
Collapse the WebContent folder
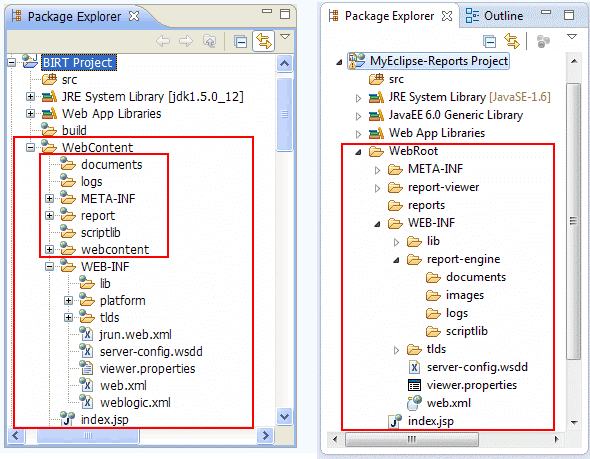30,147
